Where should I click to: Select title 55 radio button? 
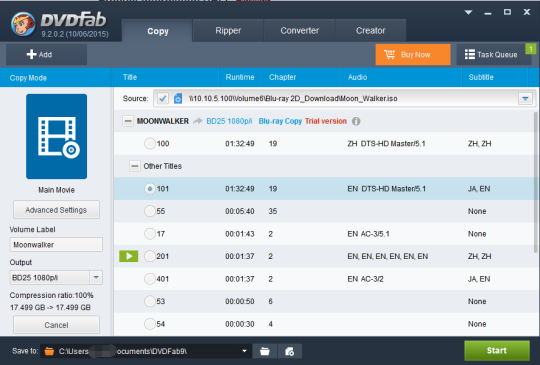click(150, 211)
